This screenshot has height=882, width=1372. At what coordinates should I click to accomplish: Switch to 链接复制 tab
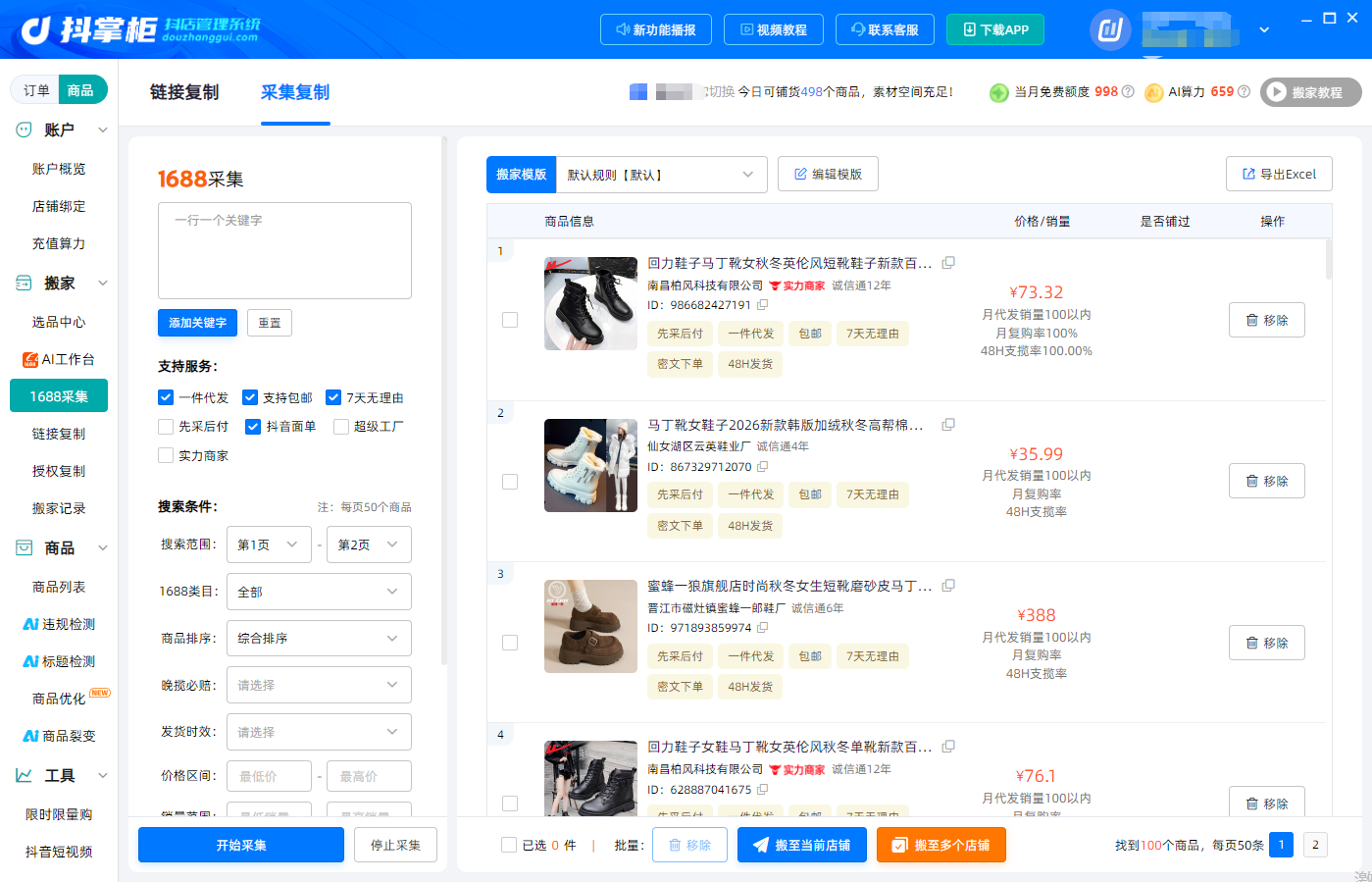184,92
